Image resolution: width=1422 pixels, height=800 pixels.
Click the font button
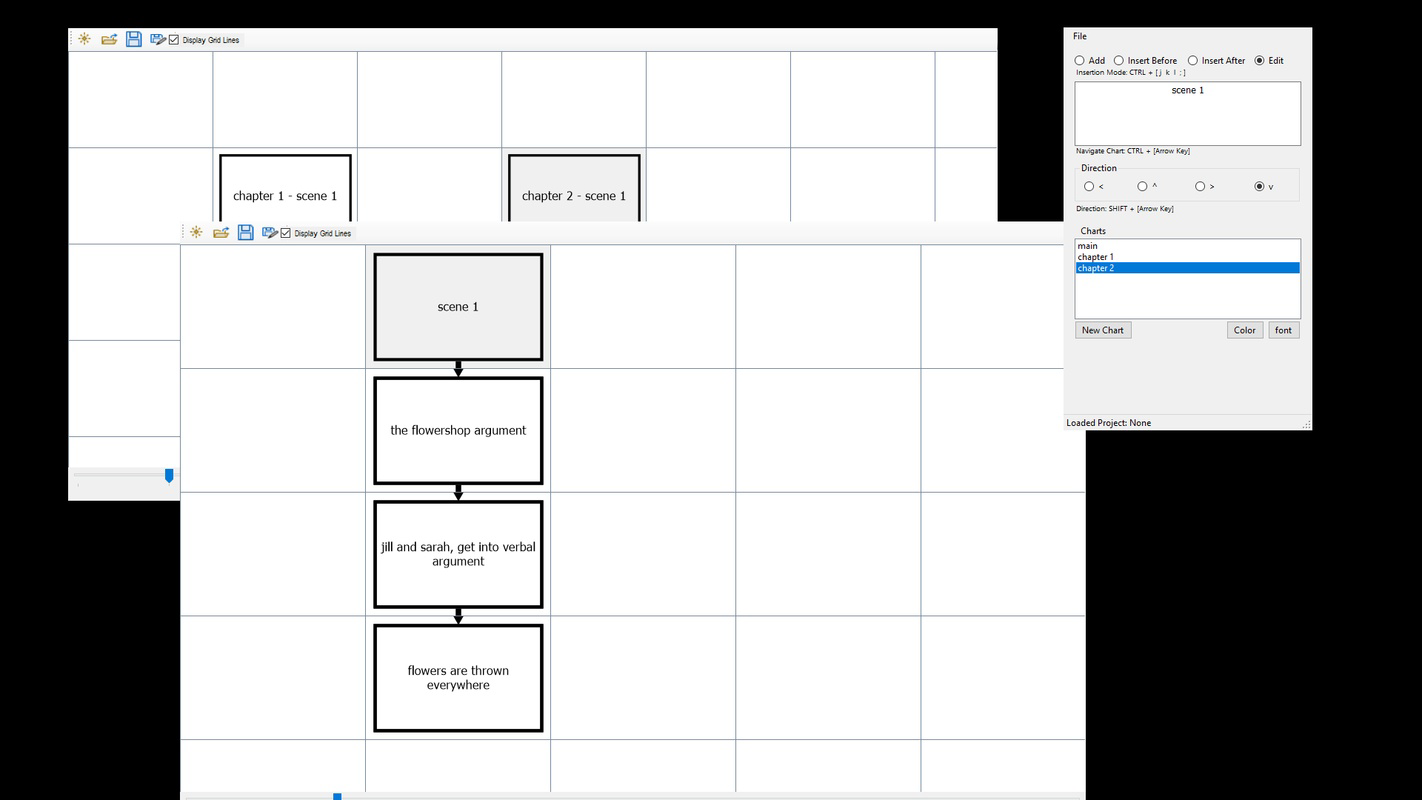pyautogui.click(x=1284, y=330)
